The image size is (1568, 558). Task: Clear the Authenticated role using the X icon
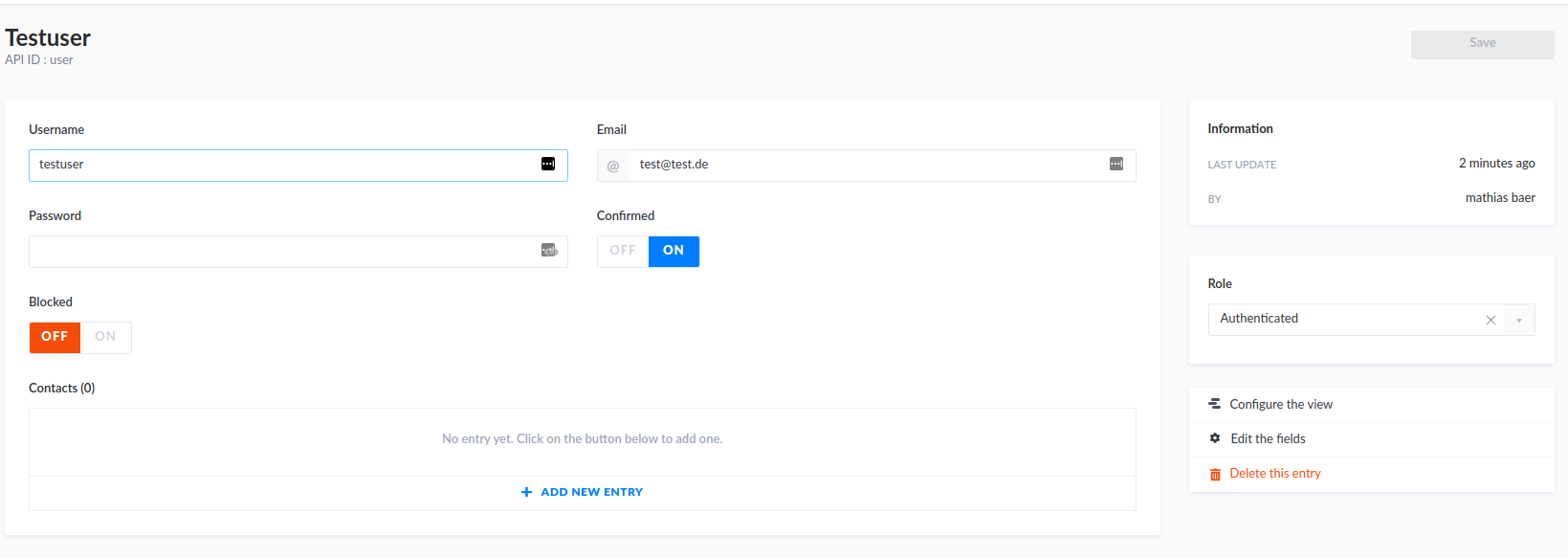coord(1491,320)
